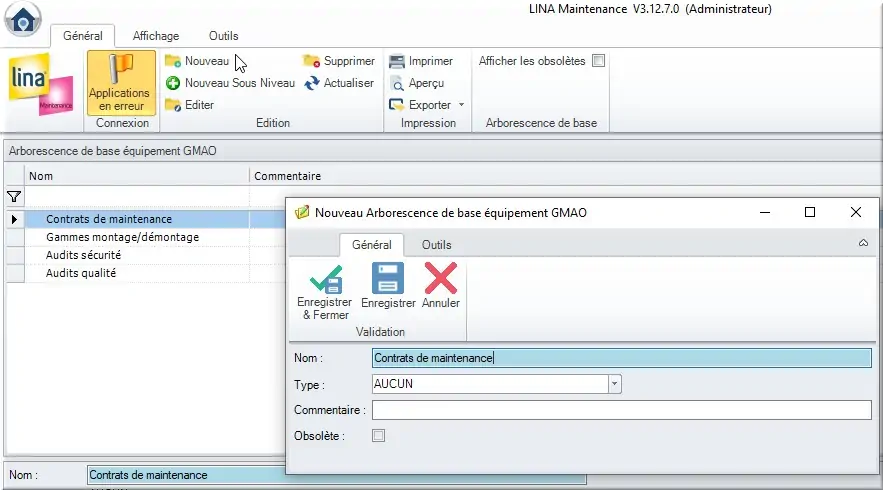Click the LINA home logo icon
Screen dimensions: 883x490
pos(23,19)
